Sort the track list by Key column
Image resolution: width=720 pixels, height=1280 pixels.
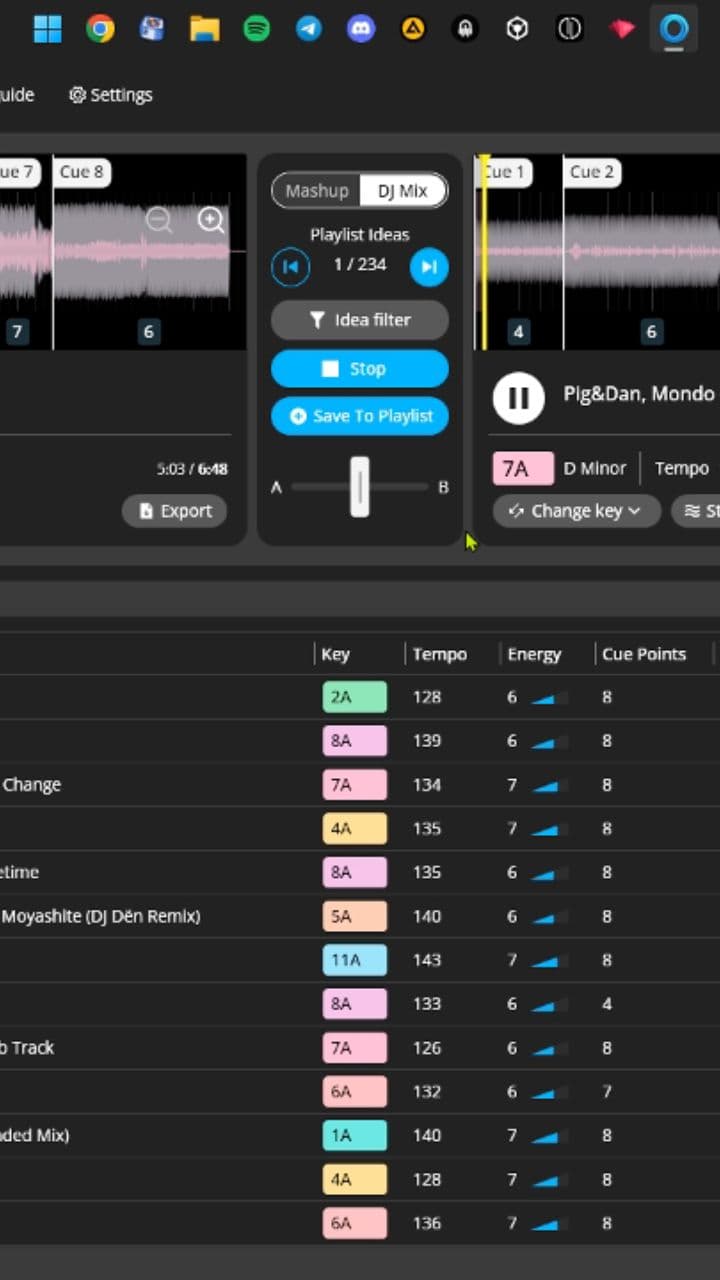coord(335,654)
